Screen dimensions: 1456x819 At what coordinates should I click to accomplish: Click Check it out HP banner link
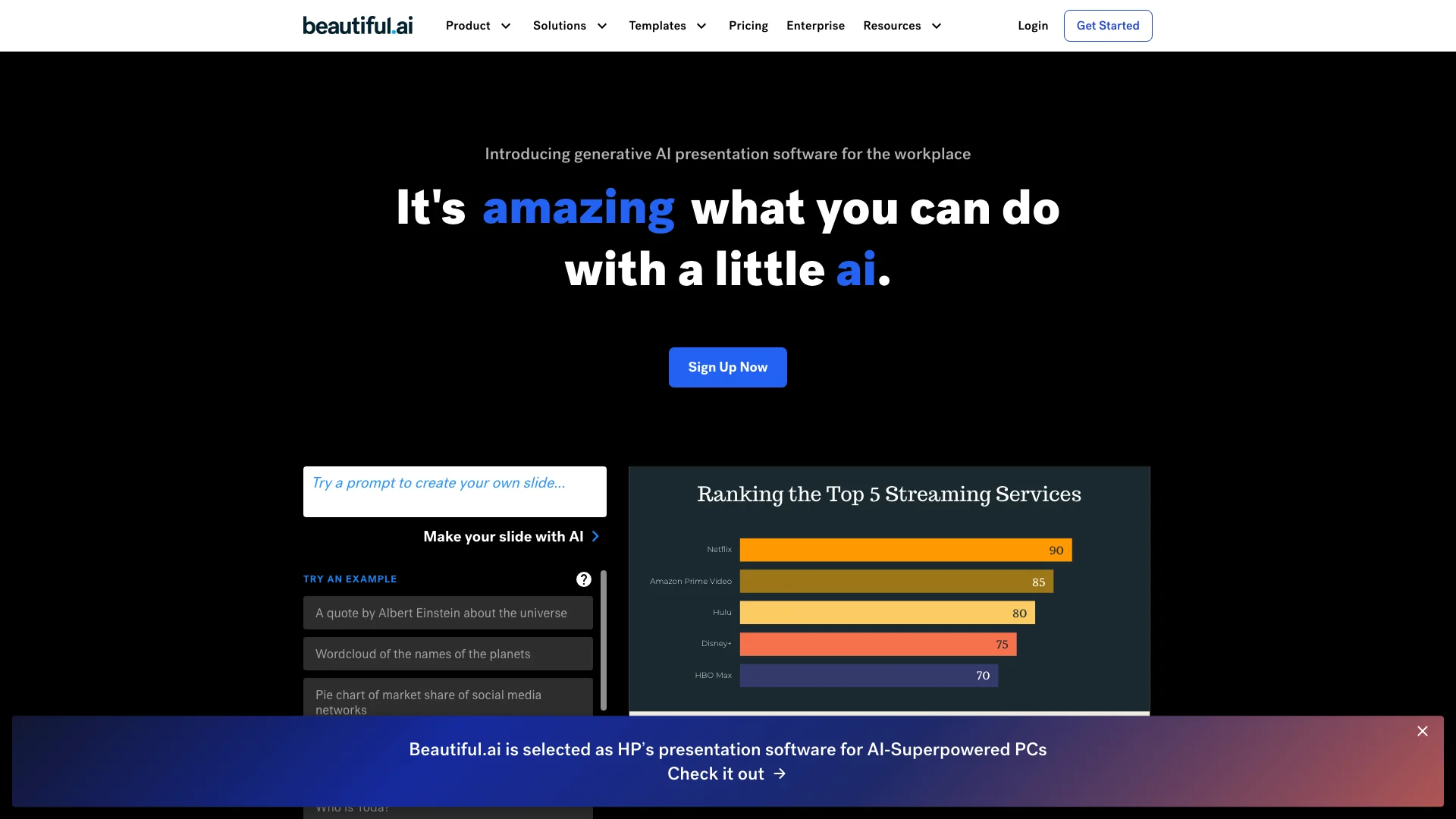[x=728, y=773]
